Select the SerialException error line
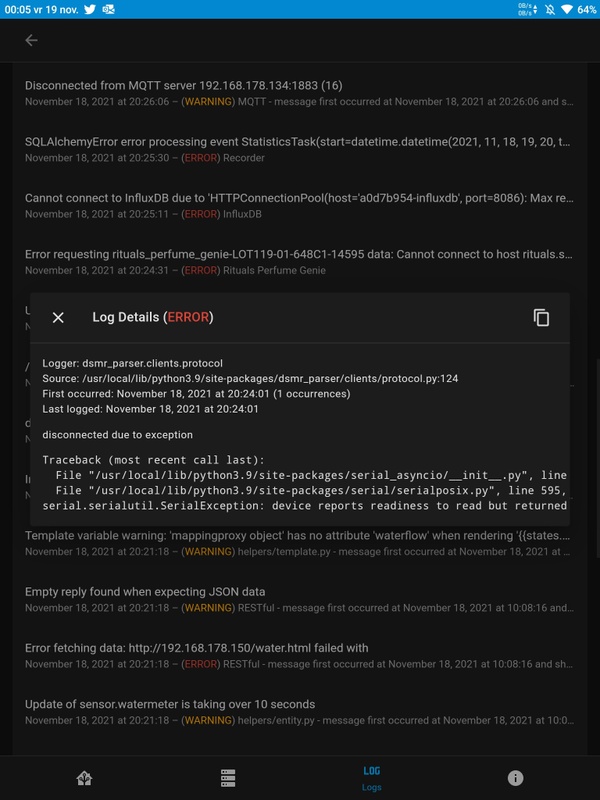 [x=305, y=506]
